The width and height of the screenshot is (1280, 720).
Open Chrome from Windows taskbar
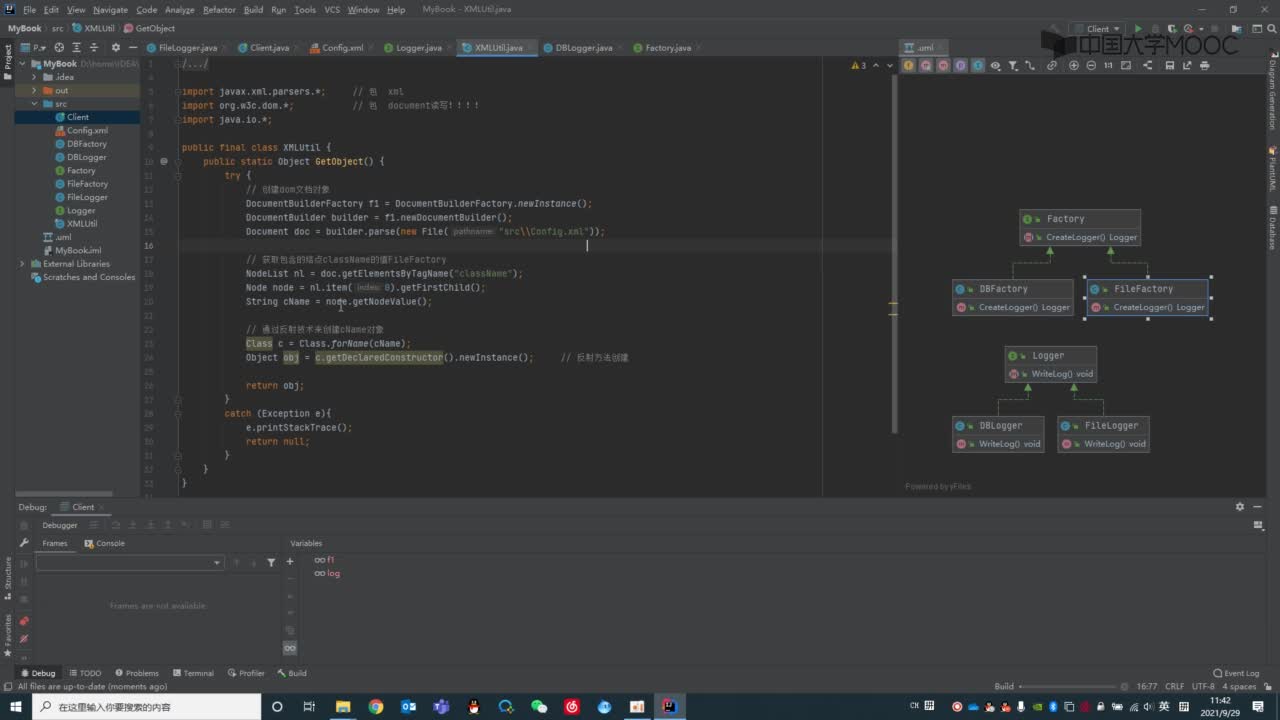375,707
